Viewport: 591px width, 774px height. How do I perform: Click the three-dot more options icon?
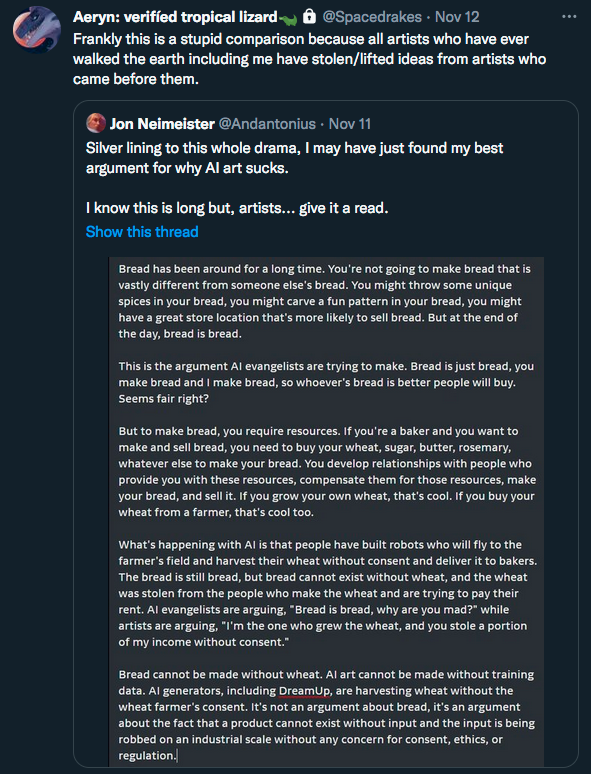(569, 17)
